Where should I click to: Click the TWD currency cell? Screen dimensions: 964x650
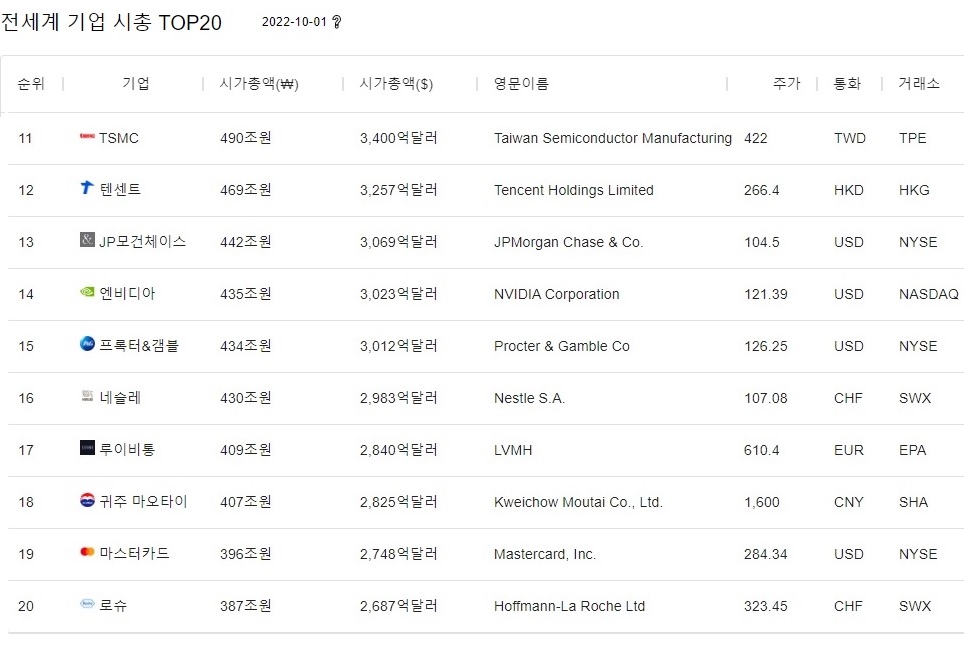click(x=850, y=138)
